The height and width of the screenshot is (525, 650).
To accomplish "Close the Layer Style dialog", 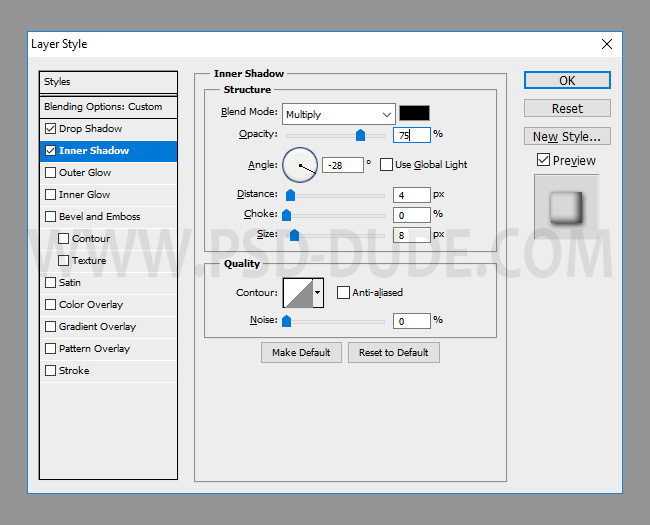I will point(606,44).
